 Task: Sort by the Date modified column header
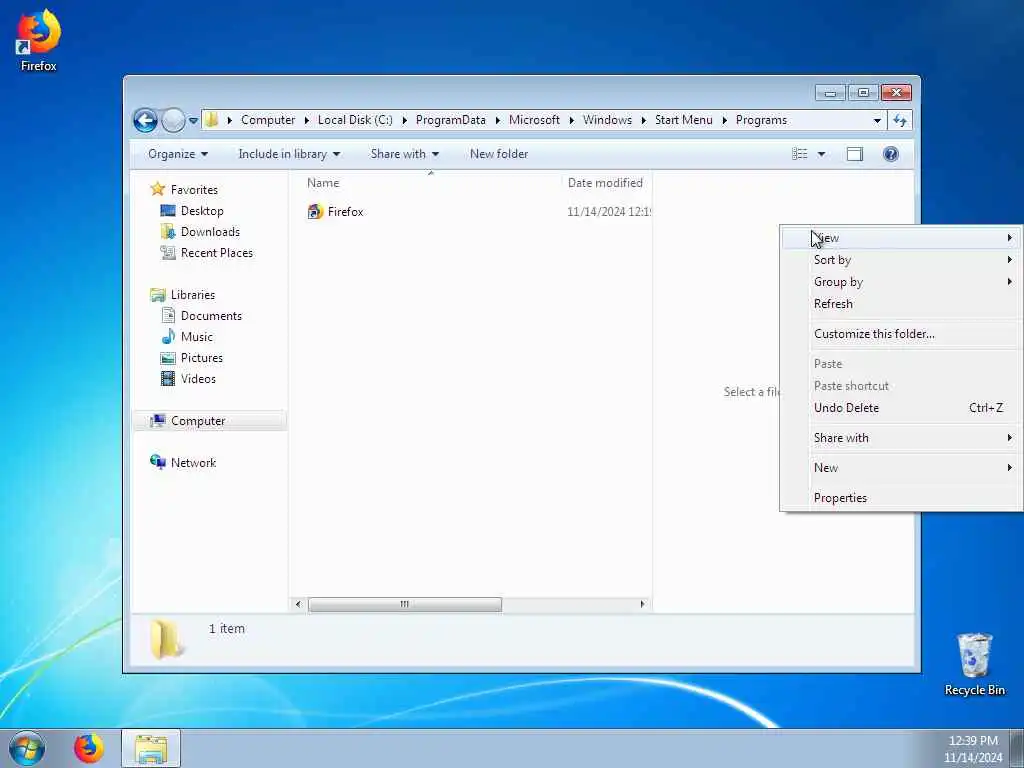pyautogui.click(x=605, y=183)
